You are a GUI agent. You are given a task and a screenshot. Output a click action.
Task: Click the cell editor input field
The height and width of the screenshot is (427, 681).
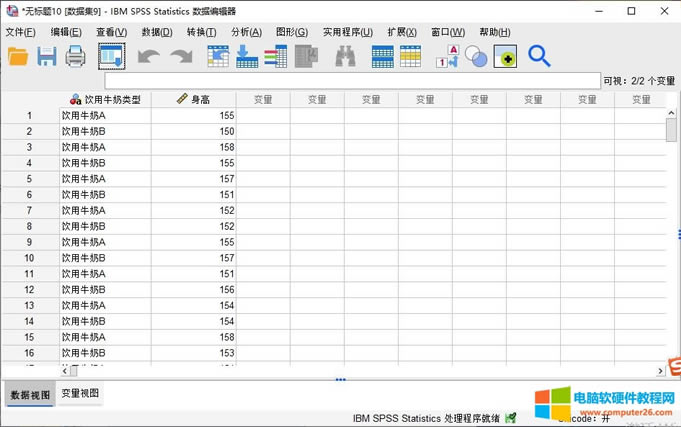click(350, 80)
